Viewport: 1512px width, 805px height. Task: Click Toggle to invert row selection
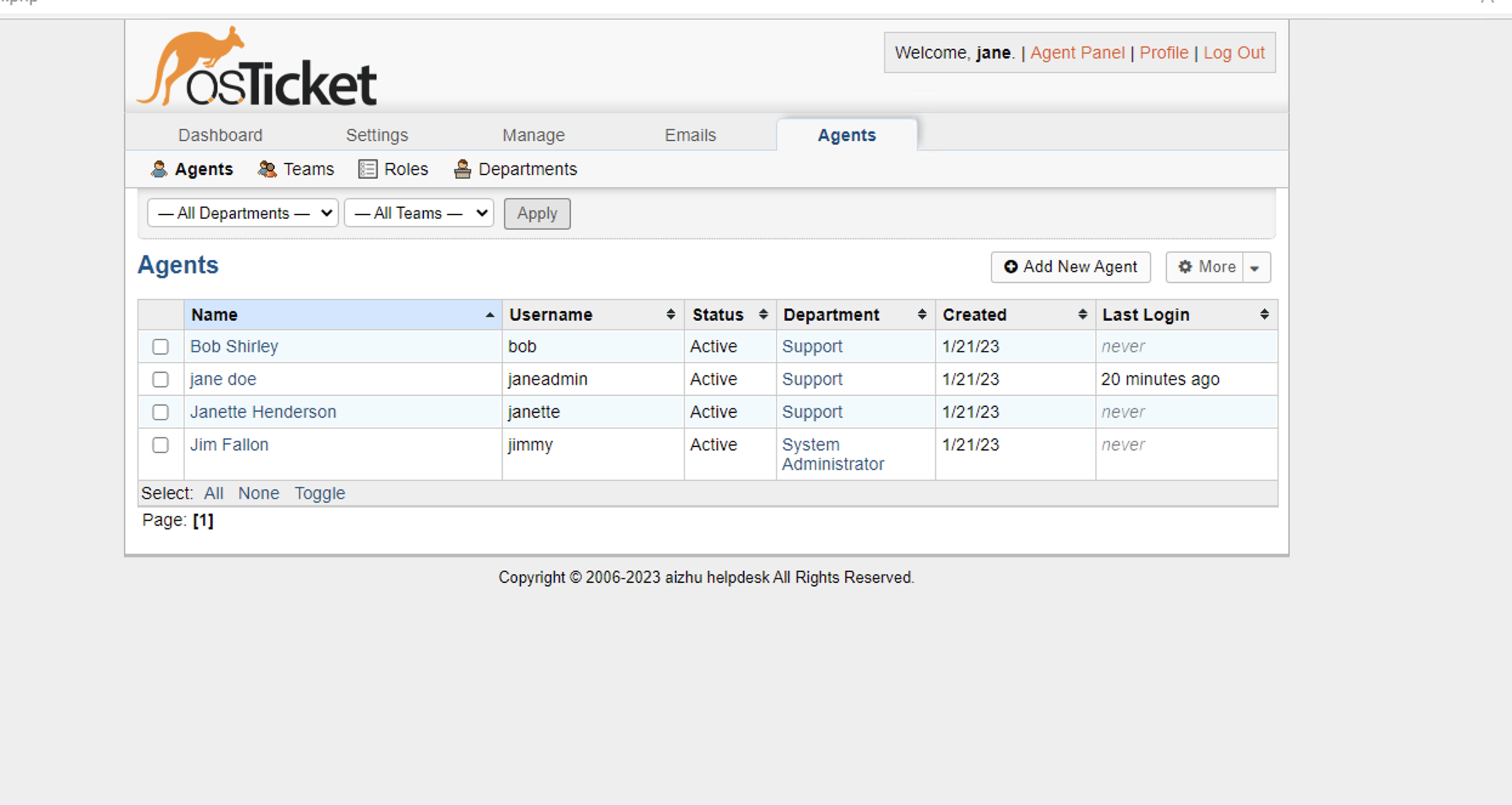320,493
